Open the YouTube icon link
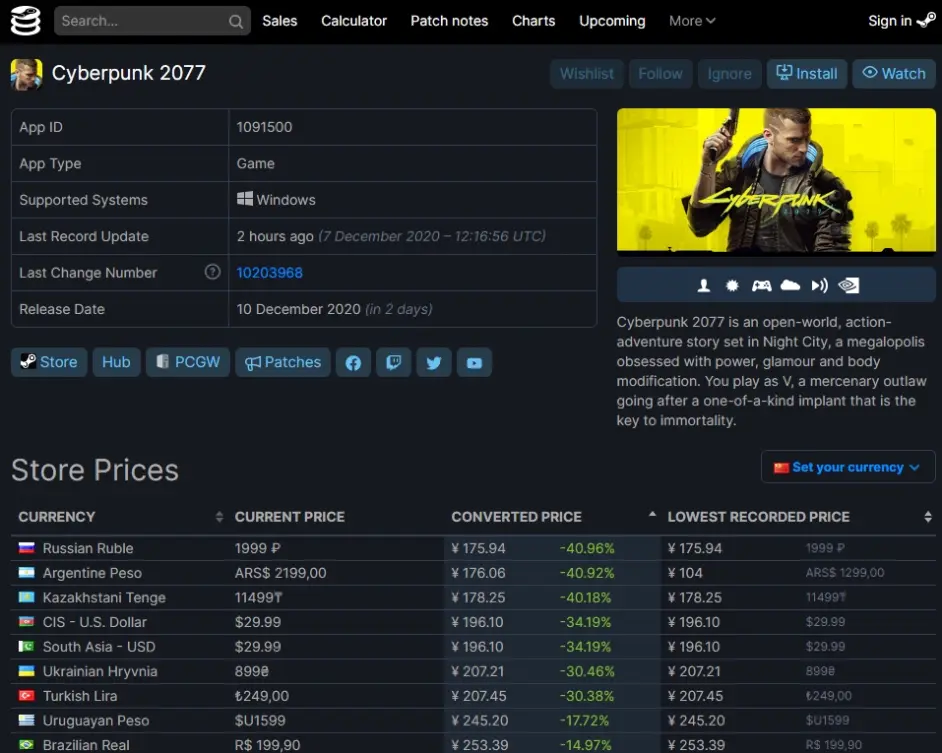 click(x=474, y=362)
